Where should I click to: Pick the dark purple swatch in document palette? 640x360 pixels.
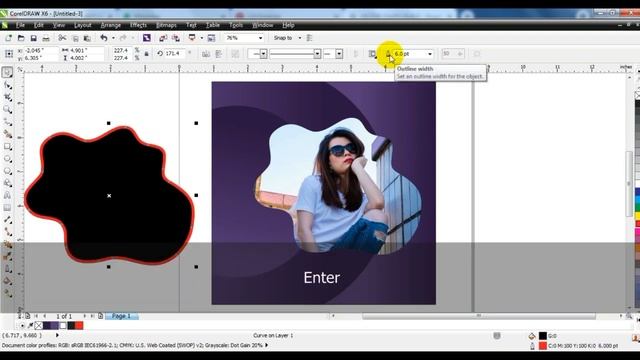[47, 325]
